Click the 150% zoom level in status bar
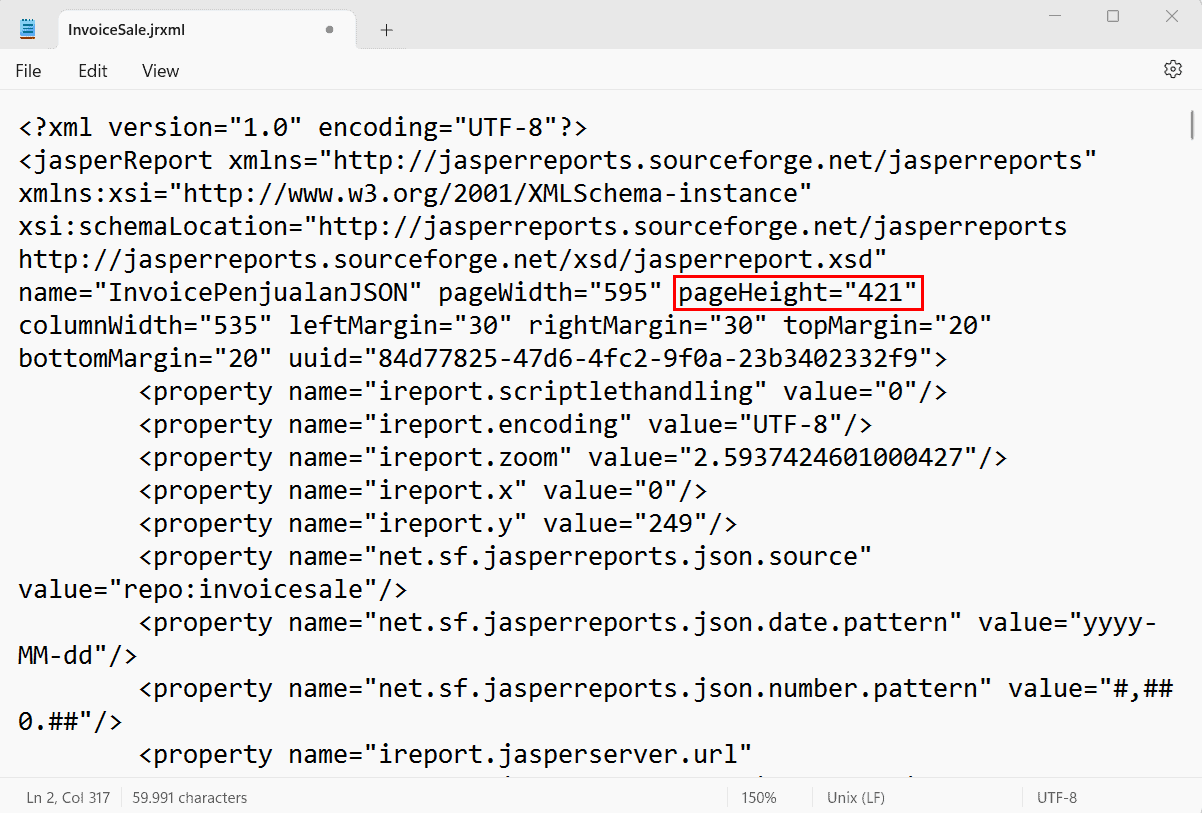Image resolution: width=1202 pixels, height=813 pixels. click(x=759, y=797)
